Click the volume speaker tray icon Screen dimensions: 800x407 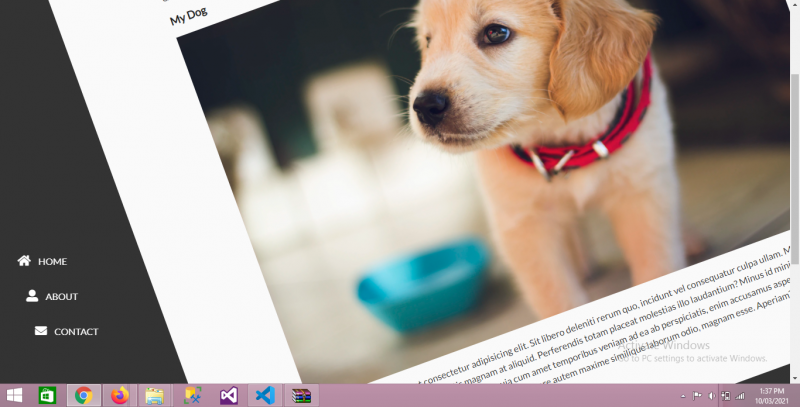click(x=711, y=396)
